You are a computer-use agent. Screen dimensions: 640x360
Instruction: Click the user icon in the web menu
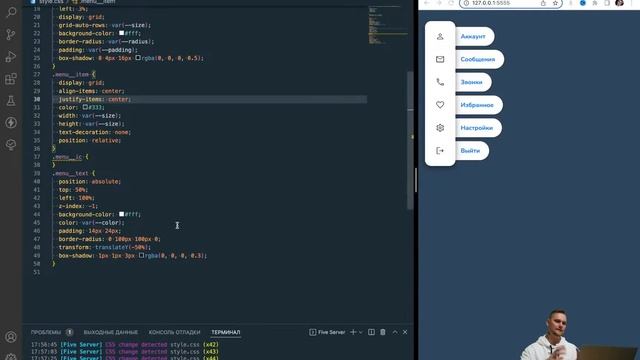click(440, 36)
